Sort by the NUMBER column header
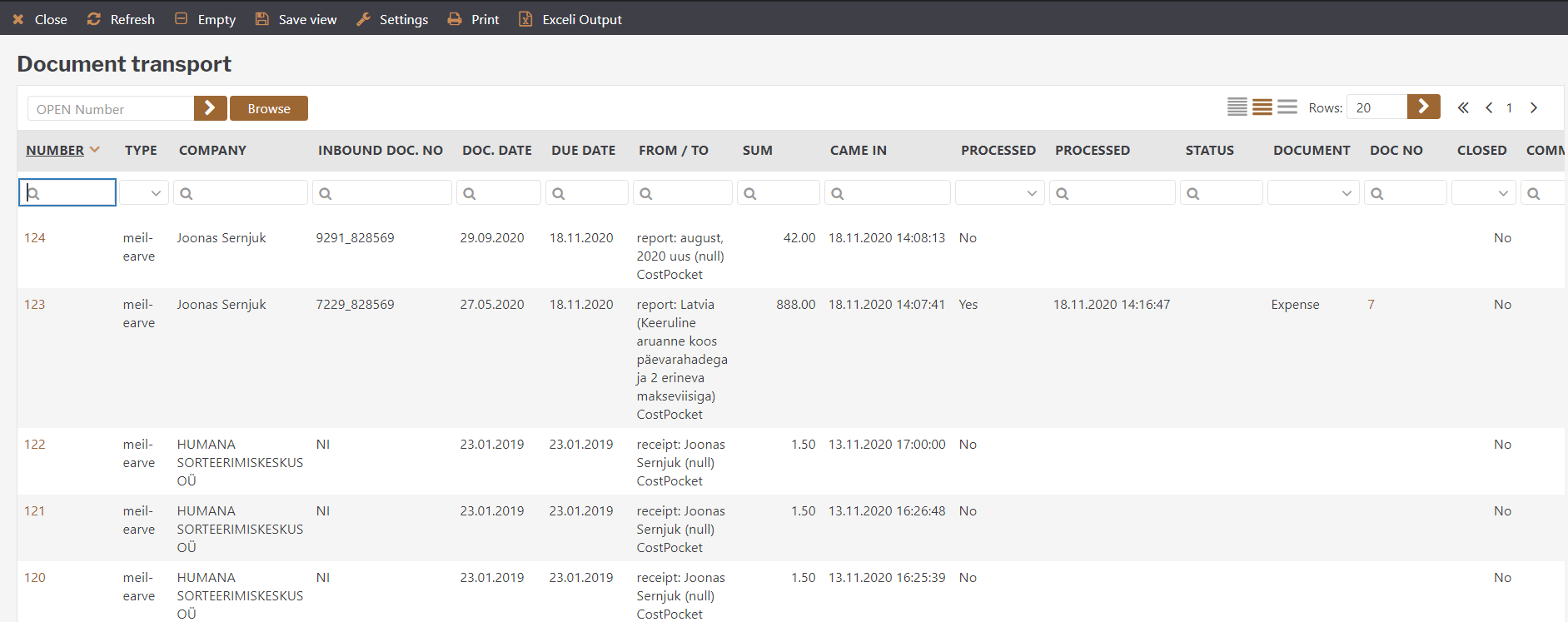Viewport: 1568px width, 622px height. point(55,151)
